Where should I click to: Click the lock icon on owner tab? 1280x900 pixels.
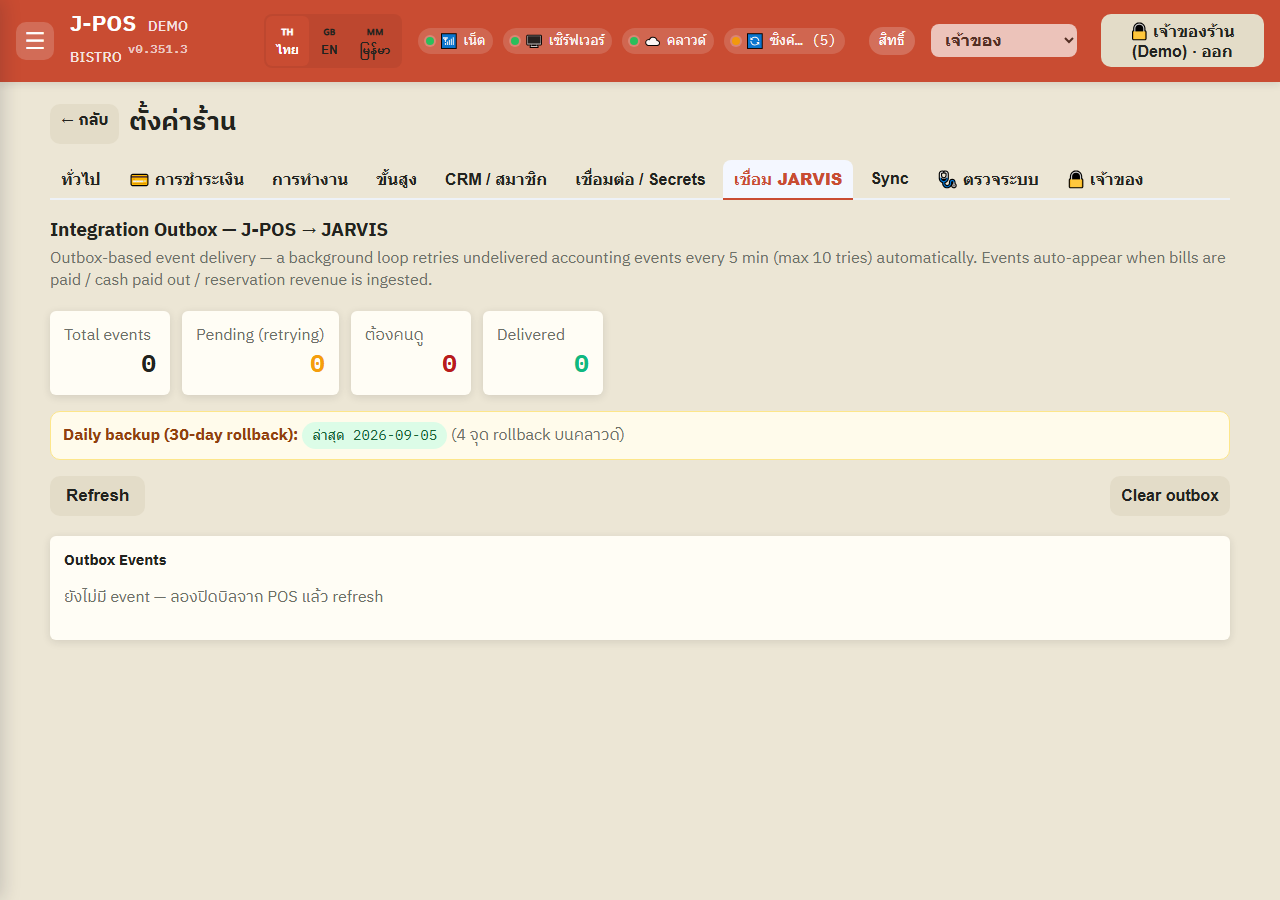(1076, 180)
